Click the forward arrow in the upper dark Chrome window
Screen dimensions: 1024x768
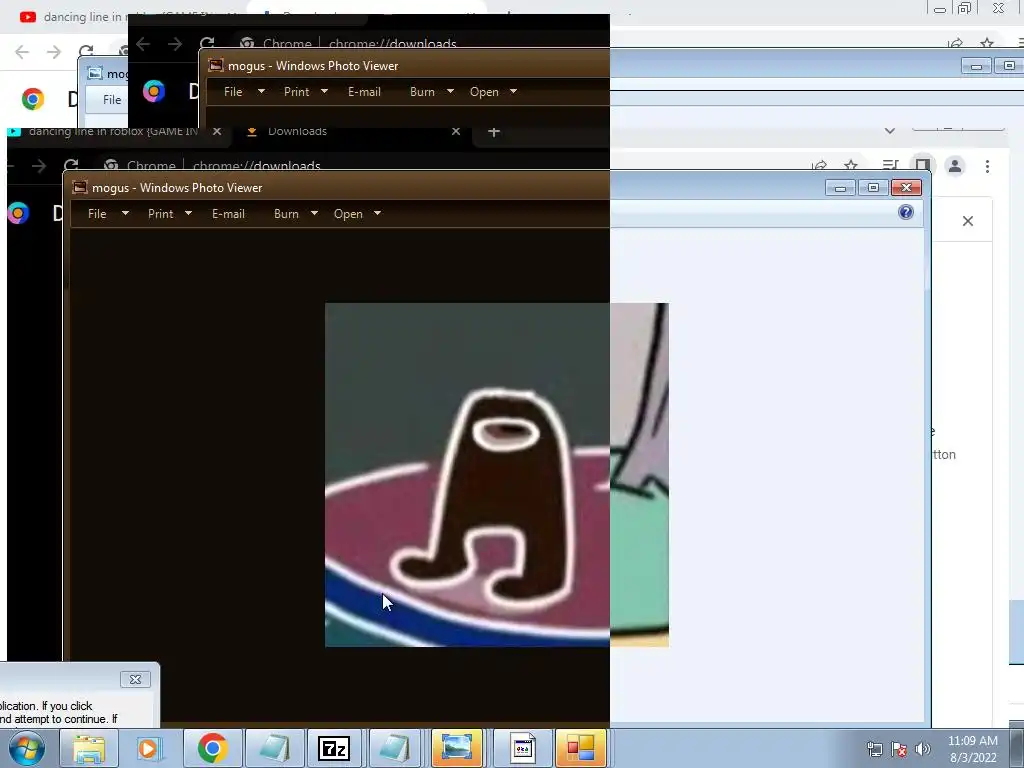pyautogui.click(x=174, y=44)
